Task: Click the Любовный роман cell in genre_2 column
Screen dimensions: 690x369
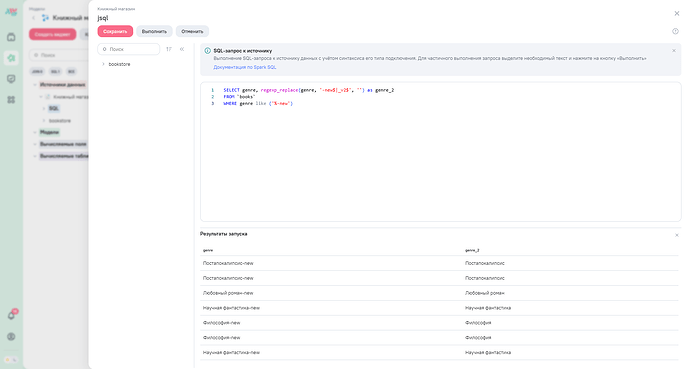Action: 484,293
